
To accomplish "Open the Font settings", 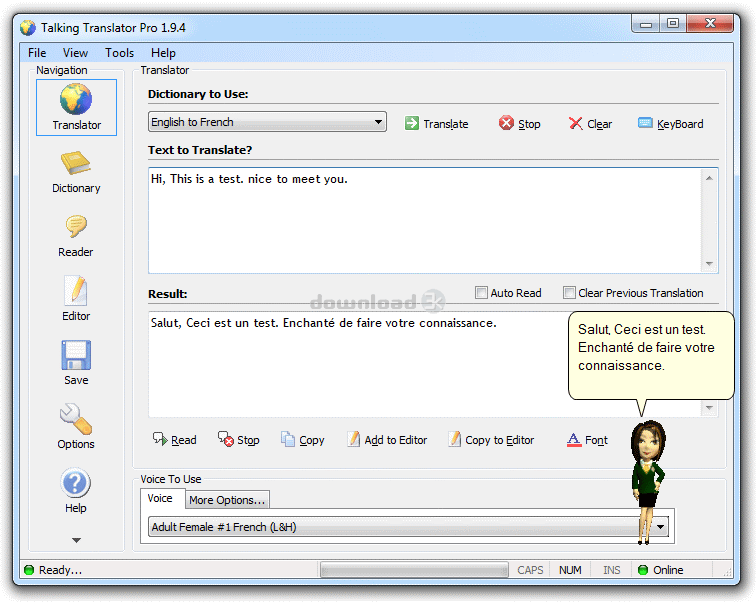I will pos(587,440).
